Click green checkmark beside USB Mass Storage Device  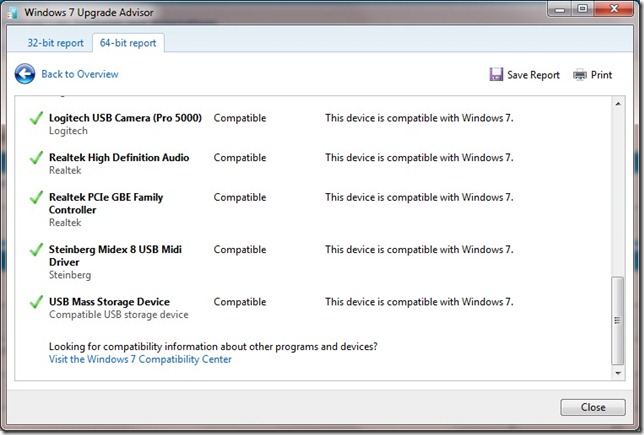tap(37, 303)
